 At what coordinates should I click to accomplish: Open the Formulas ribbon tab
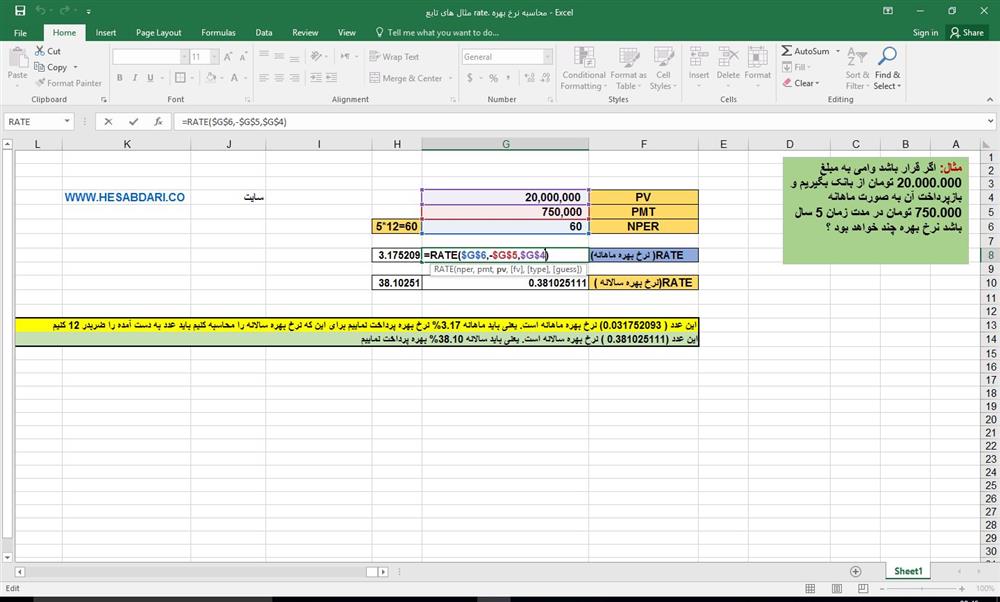pyautogui.click(x=218, y=32)
